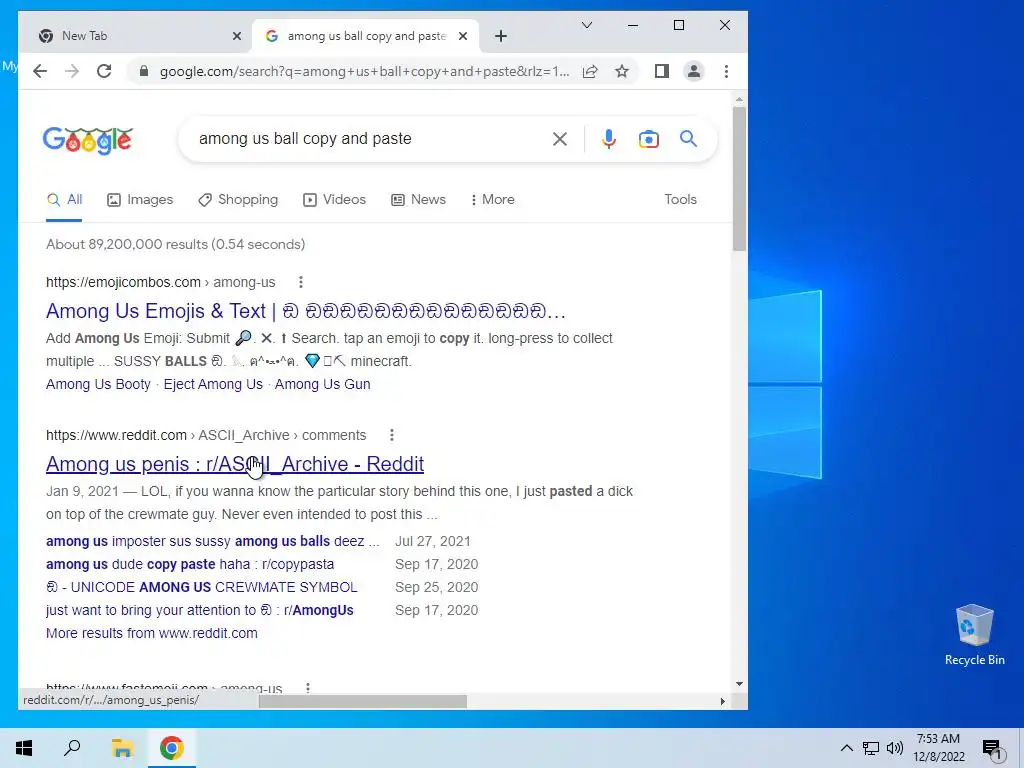Switch to the New Tab tab

[136, 36]
